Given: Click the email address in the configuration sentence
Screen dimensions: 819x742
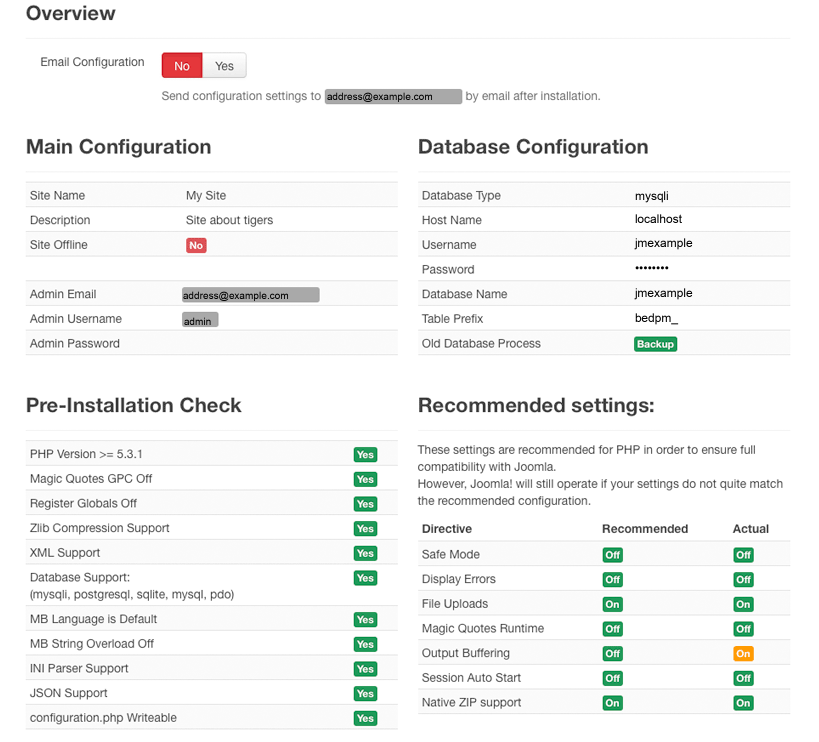Looking at the screenshot, I should pos(393,97).
